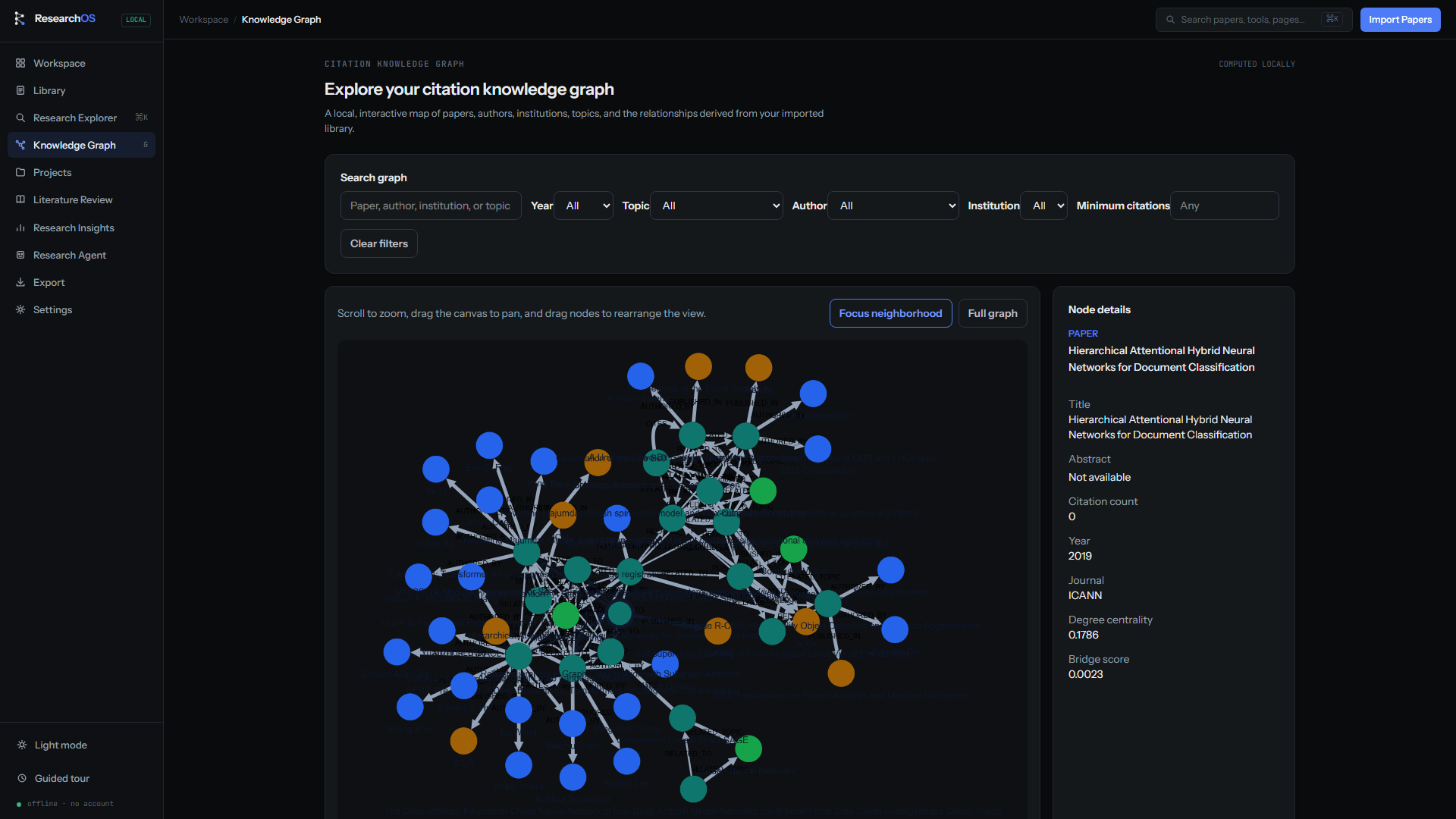
Task: Start the Guided tour
Action: coord(81,778)
